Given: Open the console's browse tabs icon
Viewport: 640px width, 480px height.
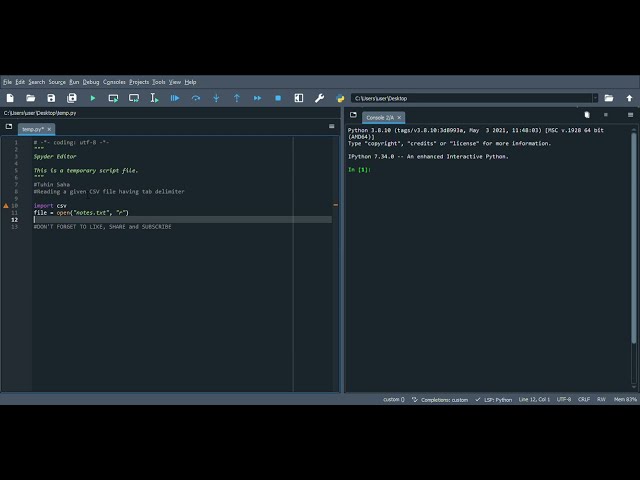Looking at the screenshot, I should (353, 115).
